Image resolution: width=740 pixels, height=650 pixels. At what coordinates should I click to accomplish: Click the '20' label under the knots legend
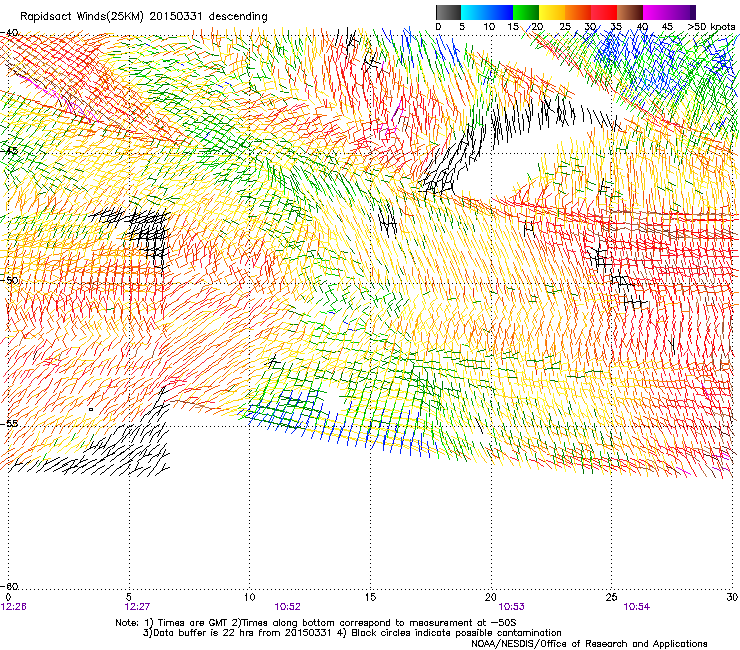(537, 27)
